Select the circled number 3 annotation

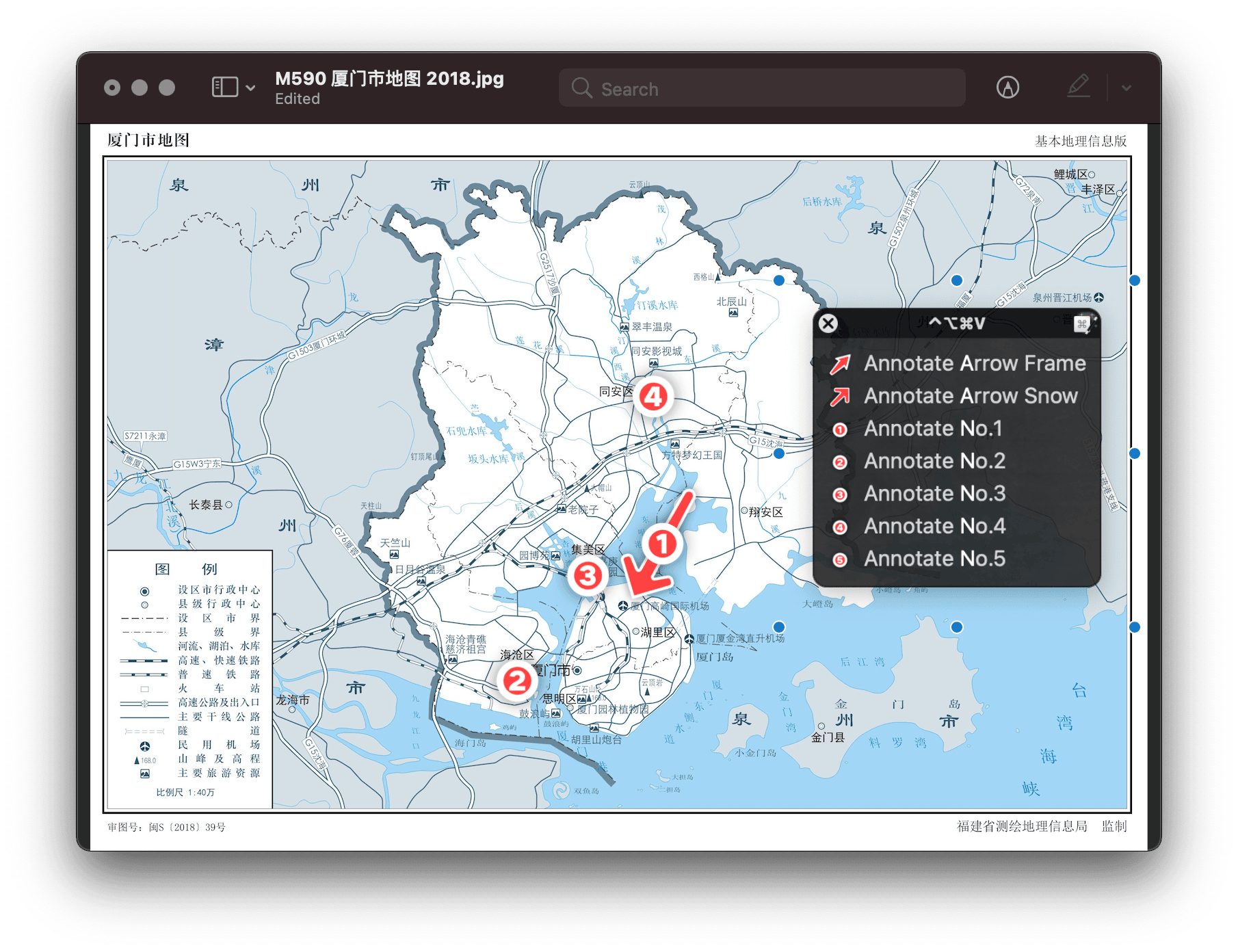(x=588, y=576)
